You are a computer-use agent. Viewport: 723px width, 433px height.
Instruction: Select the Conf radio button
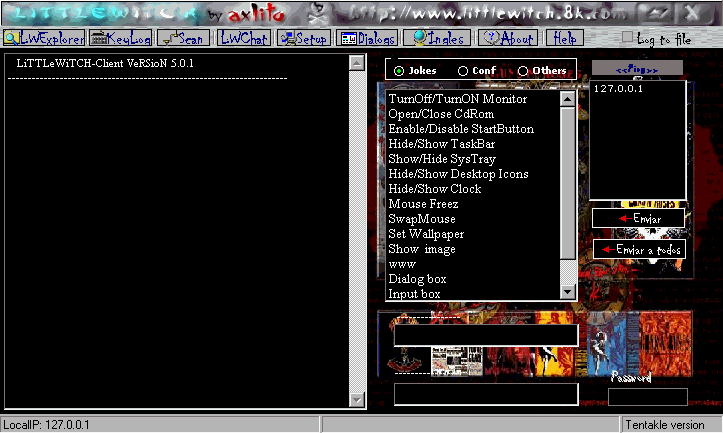click(463, 71)
